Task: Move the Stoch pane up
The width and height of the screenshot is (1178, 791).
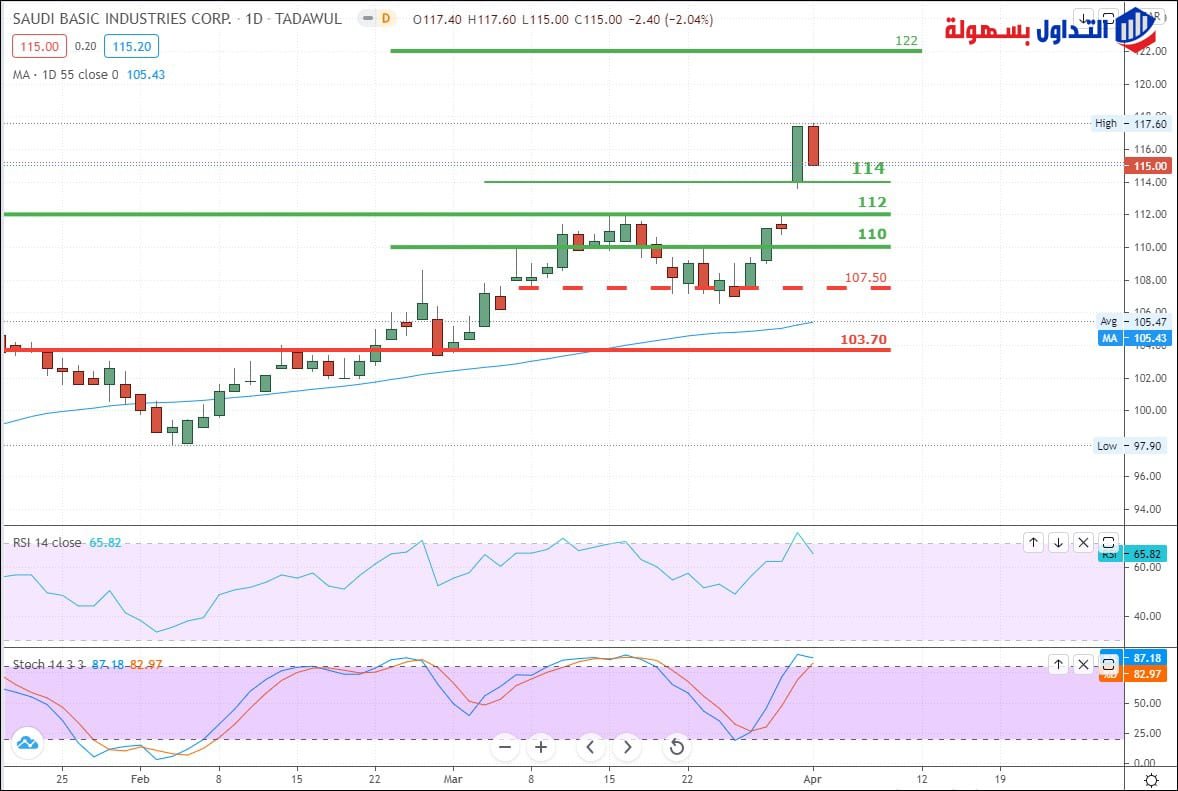Action: (1058, 664)
